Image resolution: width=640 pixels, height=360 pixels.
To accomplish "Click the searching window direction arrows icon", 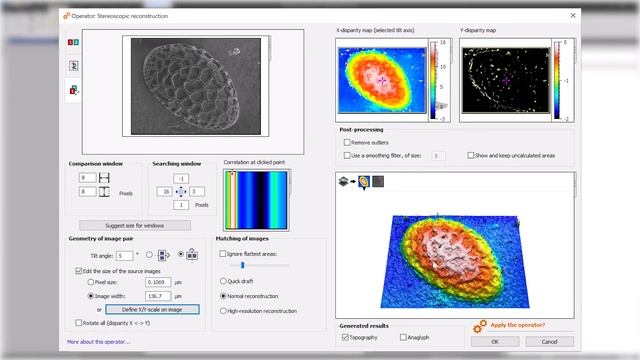I will click(x=181, y=191).
